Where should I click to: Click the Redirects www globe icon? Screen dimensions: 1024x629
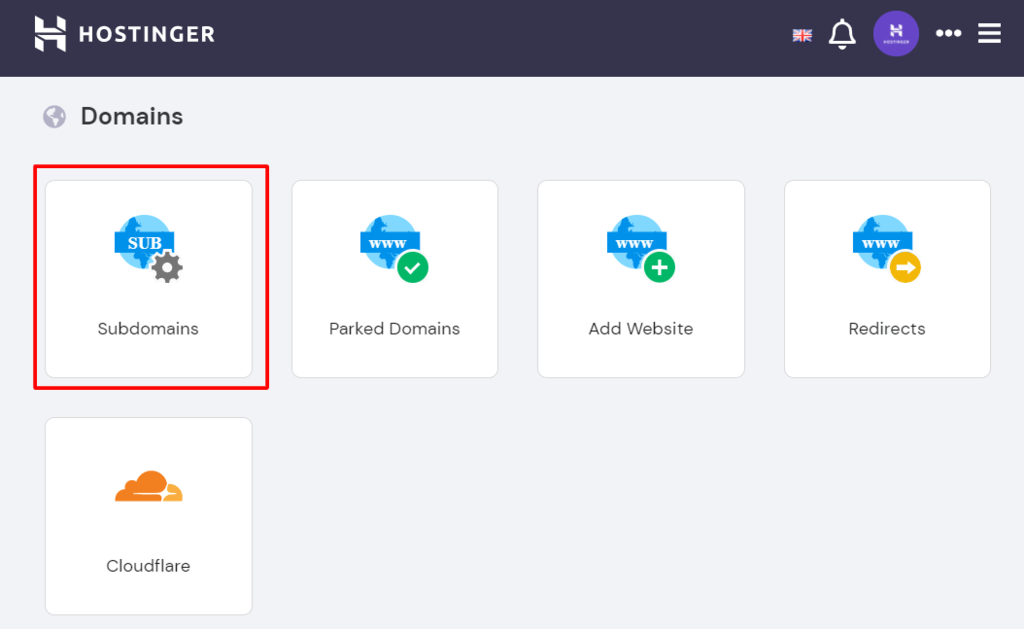887,249
